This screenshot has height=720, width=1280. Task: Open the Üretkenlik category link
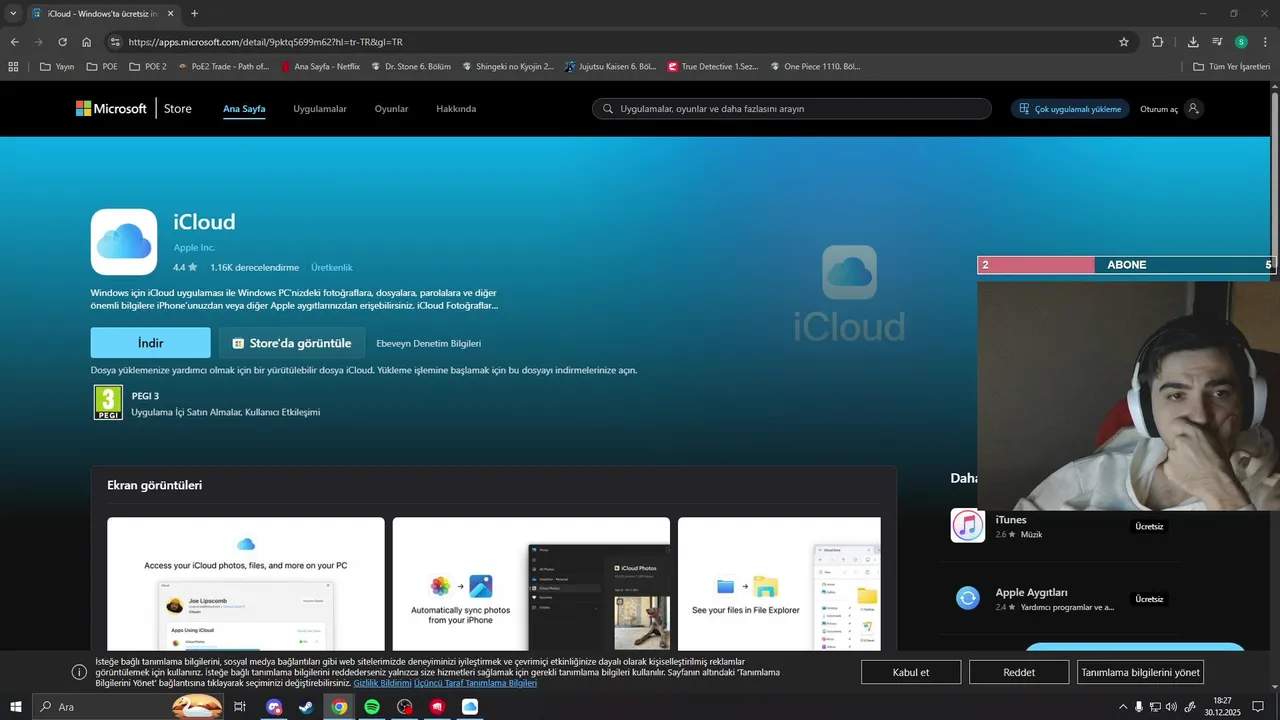pos(332,268)
